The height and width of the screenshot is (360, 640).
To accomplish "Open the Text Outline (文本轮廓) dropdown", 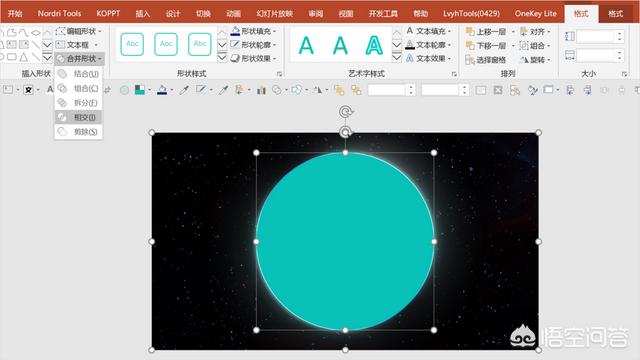I will [429, 45].
